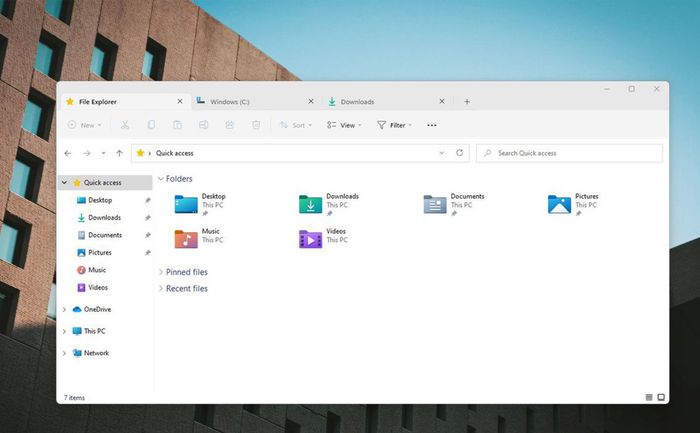Click the search magnifier icon
700x433 pixels.
click(x=488, y=153)
